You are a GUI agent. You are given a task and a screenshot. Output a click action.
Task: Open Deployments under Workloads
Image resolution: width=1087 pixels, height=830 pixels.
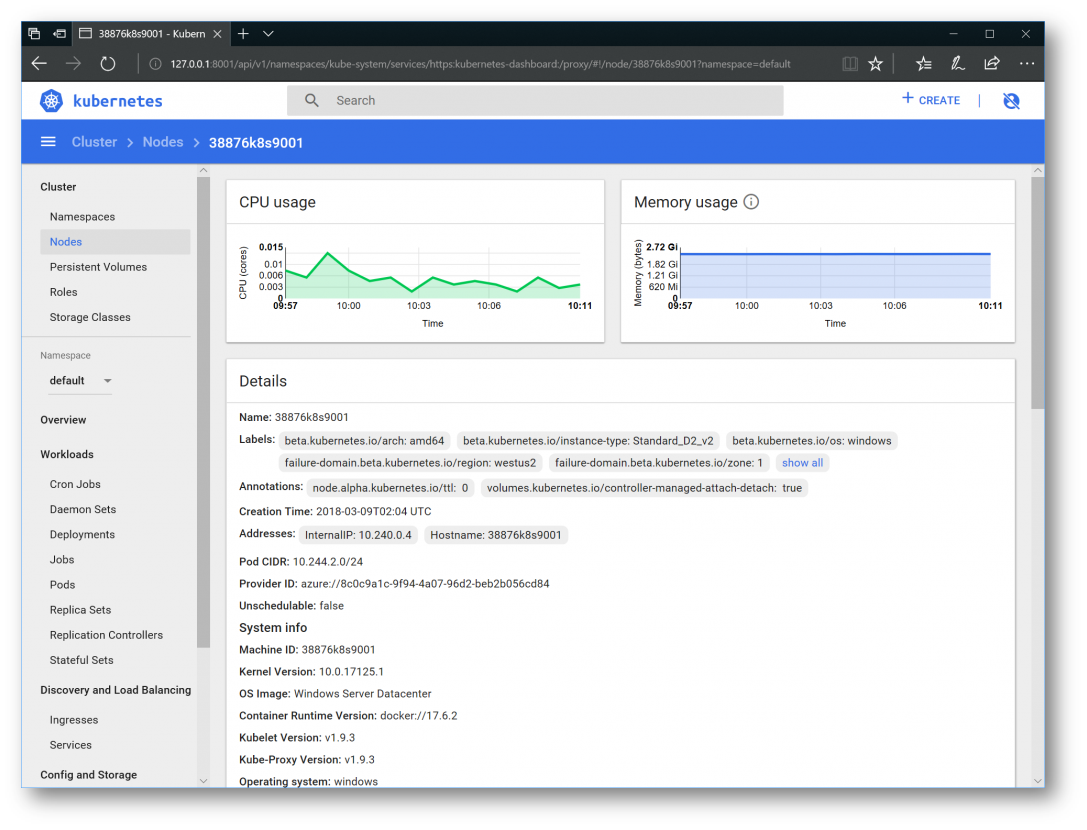coord(82,535)
